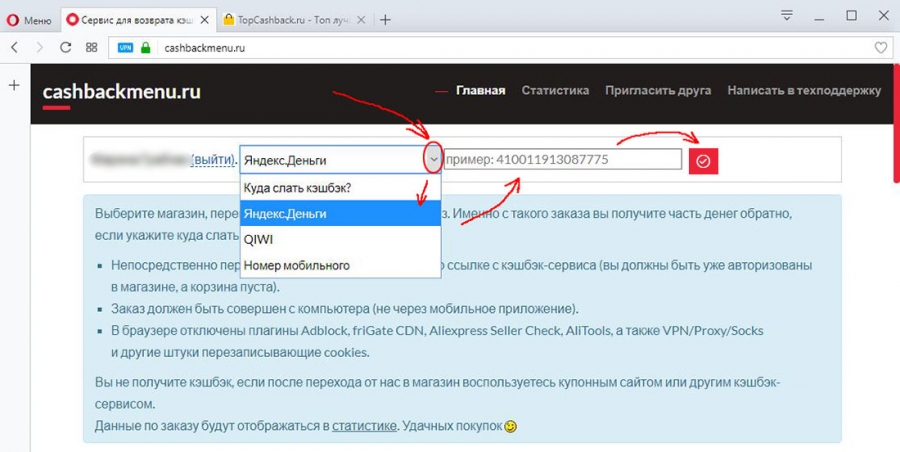900x452 pixels.
Task: Maximize the browser window
Action: 852,16
